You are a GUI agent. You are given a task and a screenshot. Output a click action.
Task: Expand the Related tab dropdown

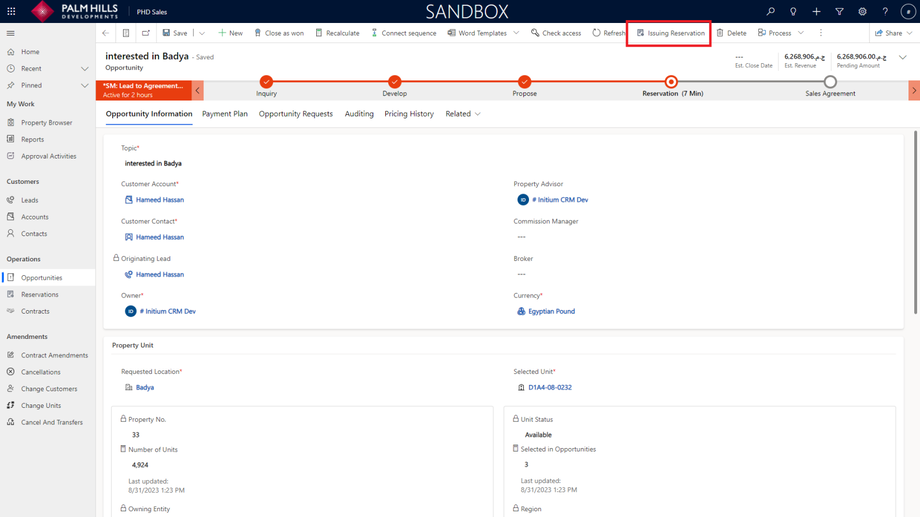point(463,114)
